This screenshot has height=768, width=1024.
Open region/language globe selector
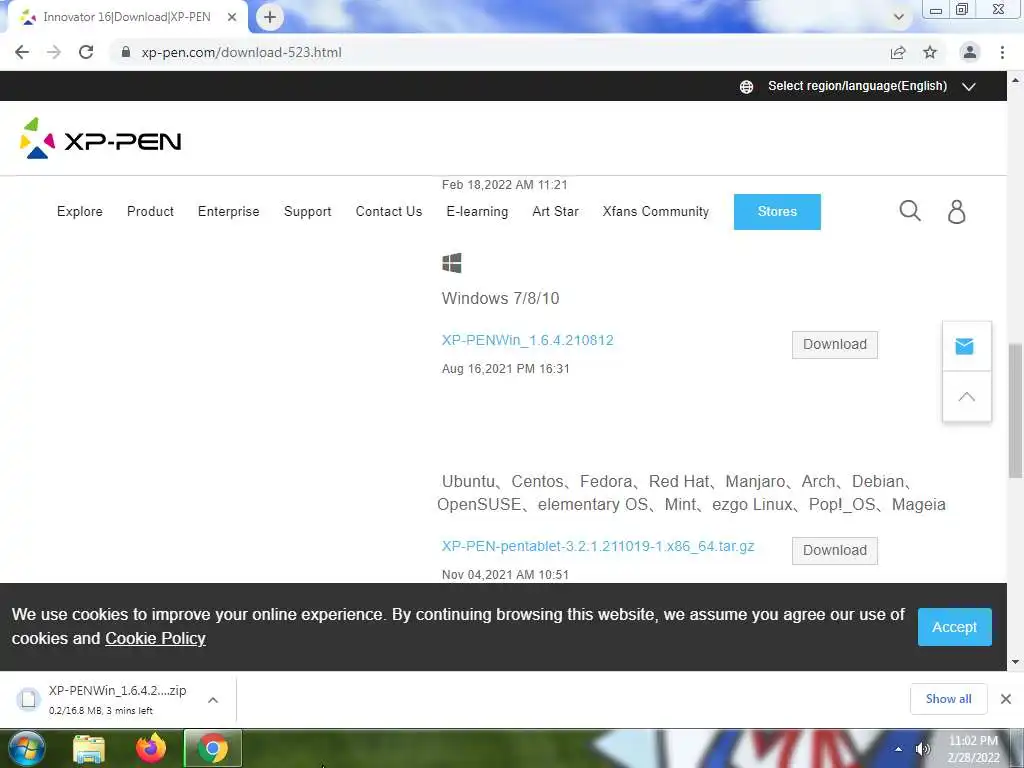pyautogui.click(x=746, y=86)
